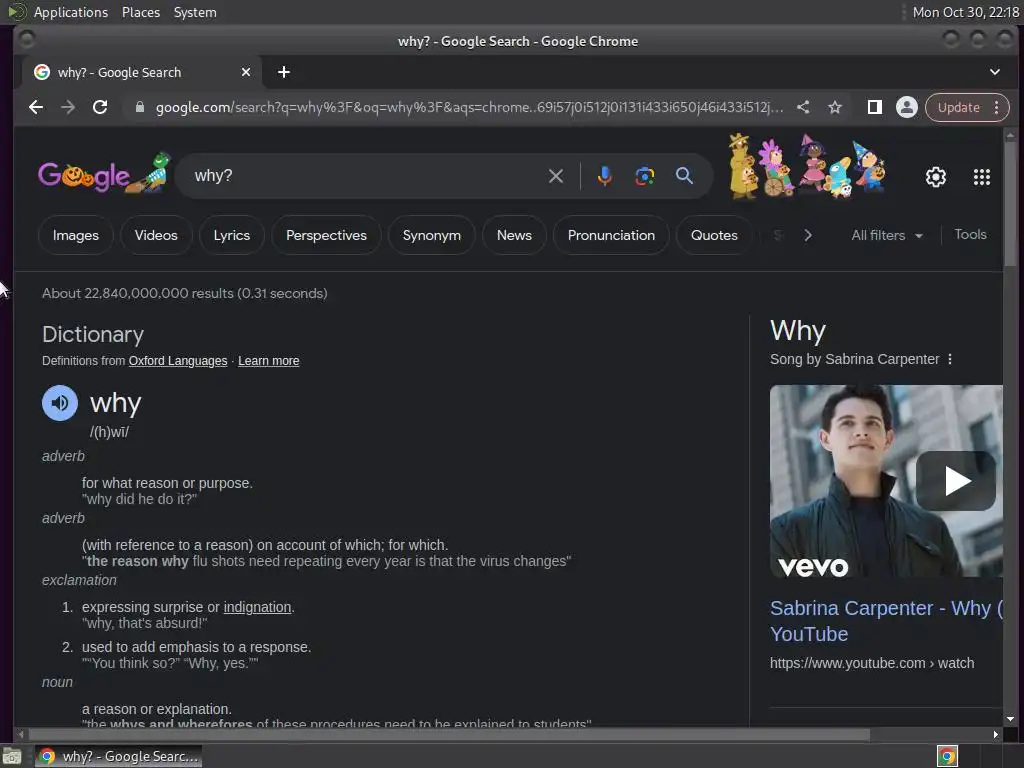Close the 'why? - Google Search' tab
1024x768 pixels.
point(246,72)
